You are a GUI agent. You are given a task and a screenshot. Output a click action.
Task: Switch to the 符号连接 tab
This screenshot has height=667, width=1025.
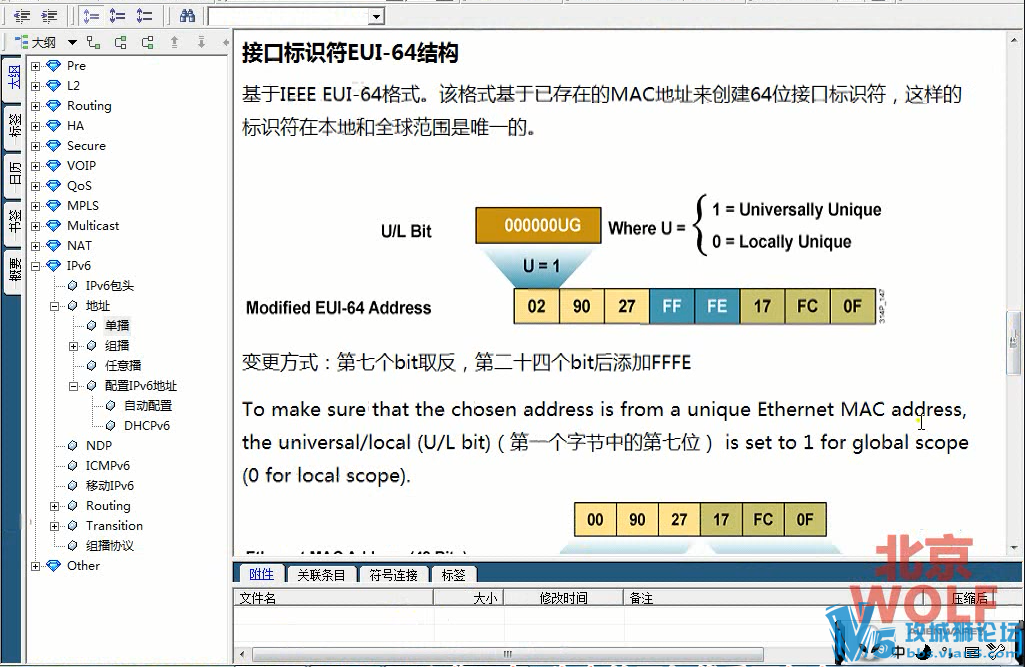coord(393,574)
